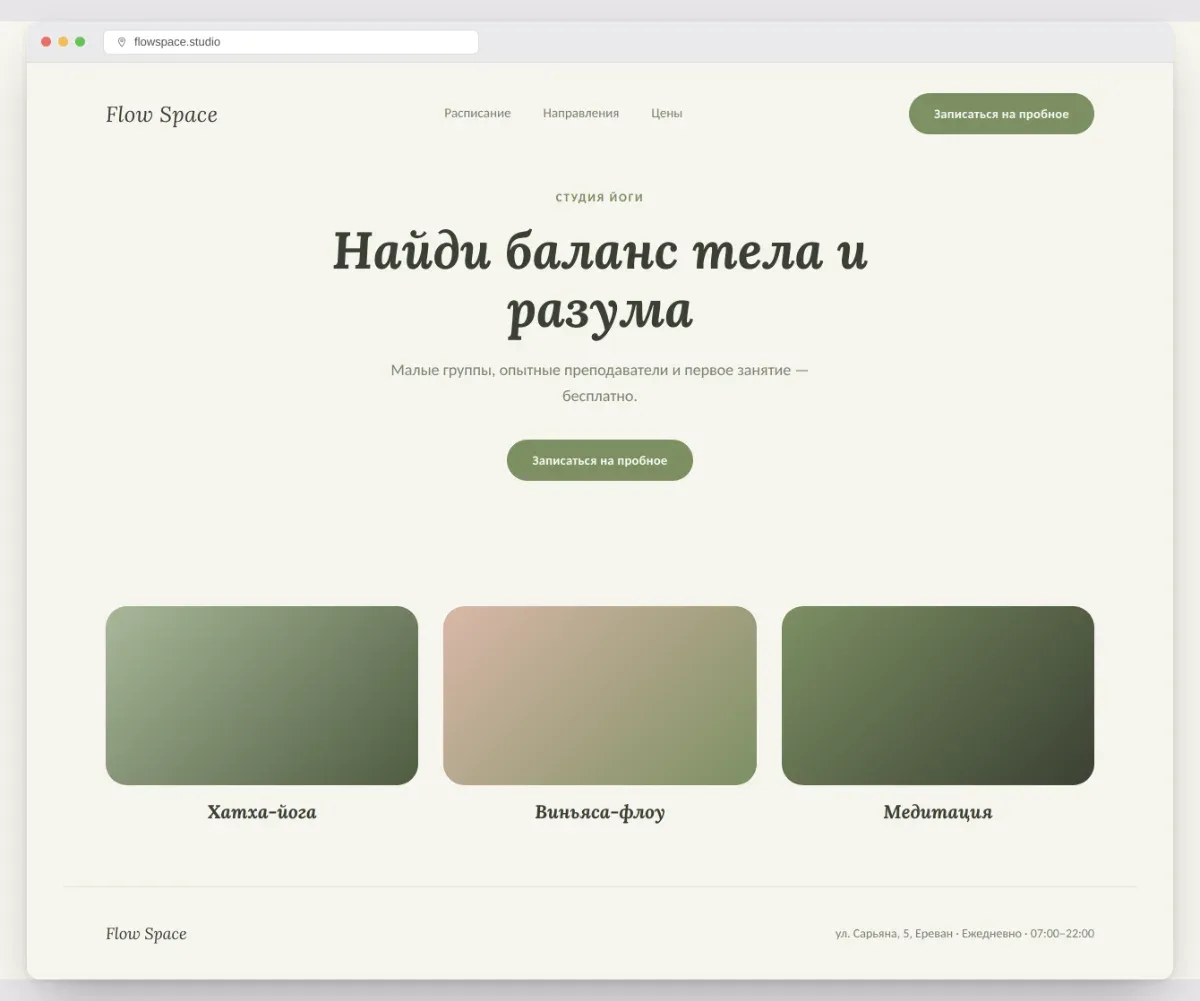This screenshot has width=1200, height=1001.
Task: Select the Виньяса-флоу card image
Action: (600, 695)
